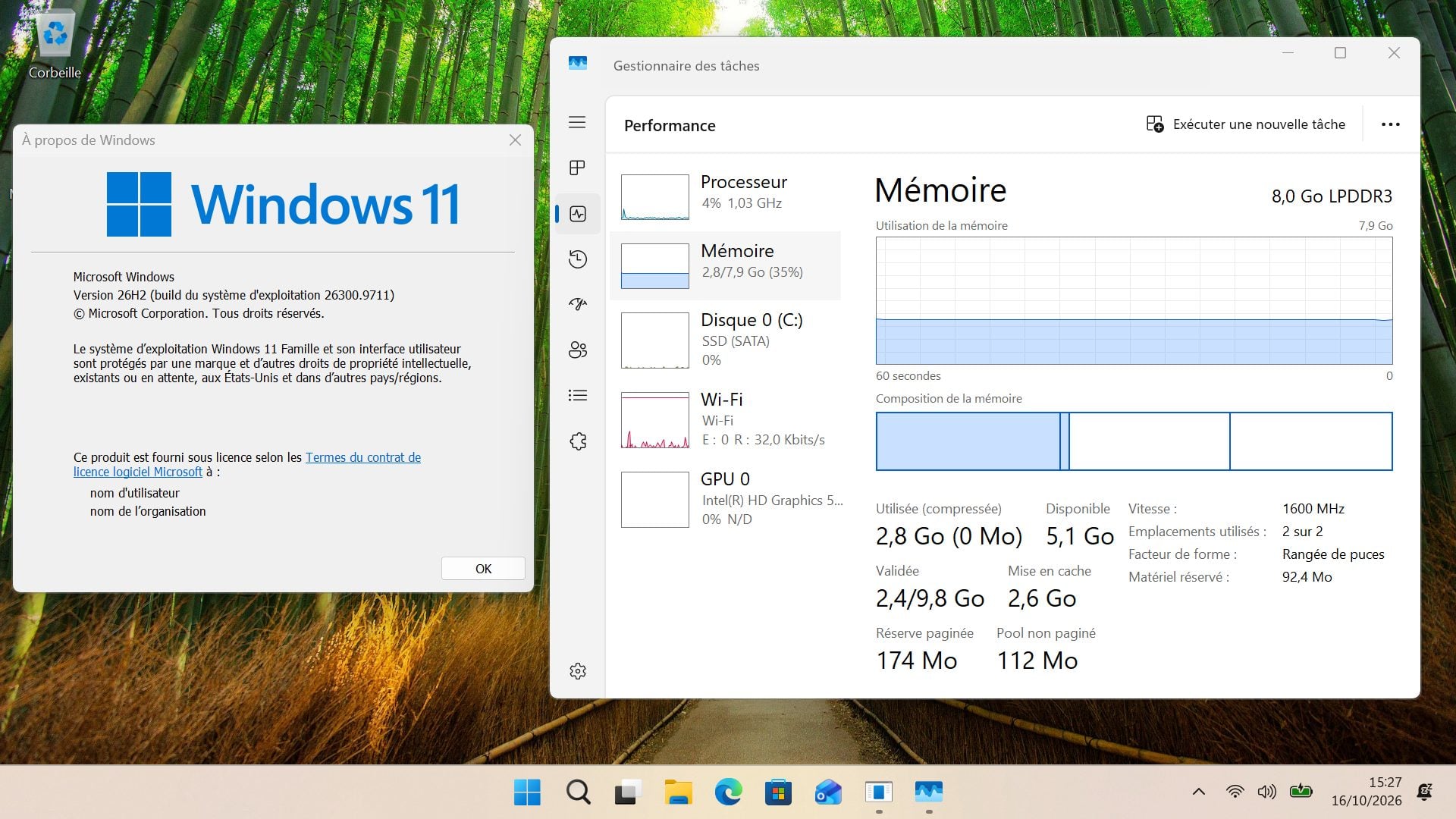Screen dimensions: 1456x819
Task: Click OK in À propos de Windows dialog
Action: (483, 569)
